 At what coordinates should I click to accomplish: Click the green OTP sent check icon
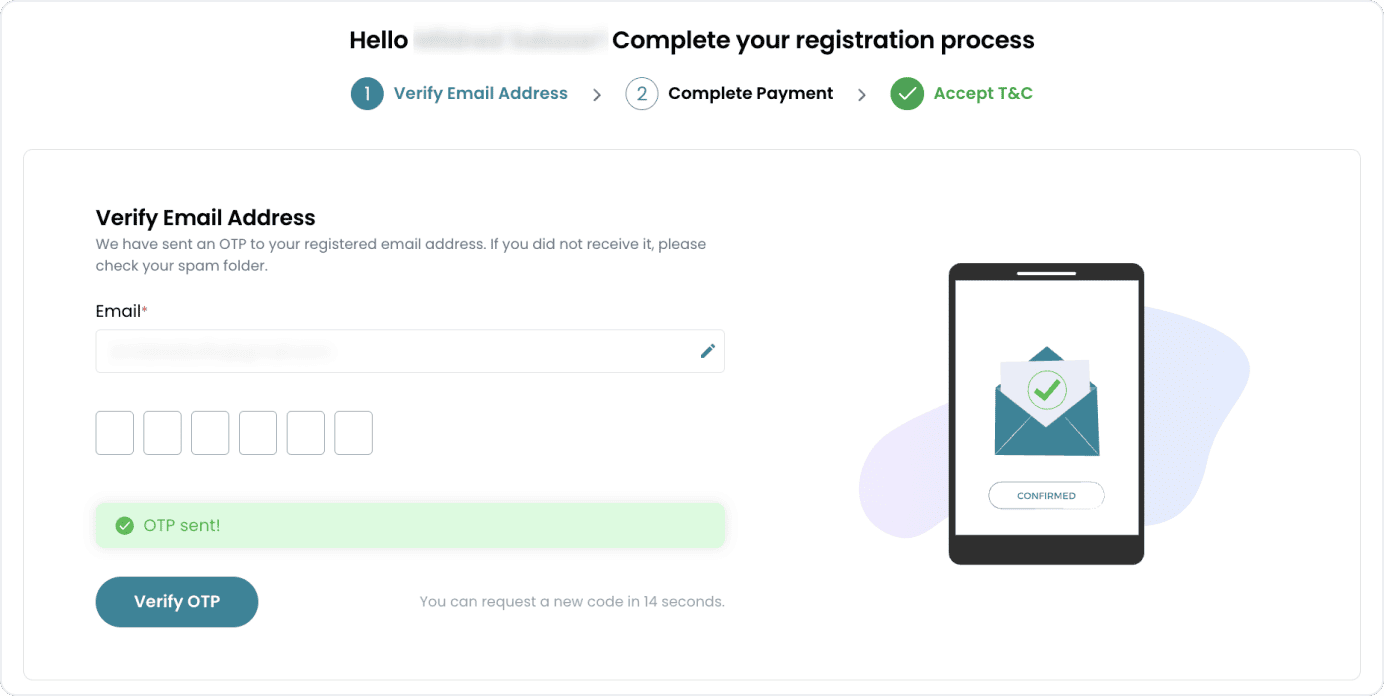(125, 526)
